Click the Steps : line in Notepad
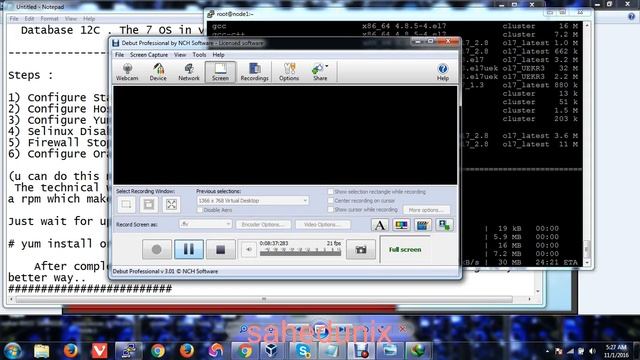Viewport: 640px width, 360px height. (31, 75)
